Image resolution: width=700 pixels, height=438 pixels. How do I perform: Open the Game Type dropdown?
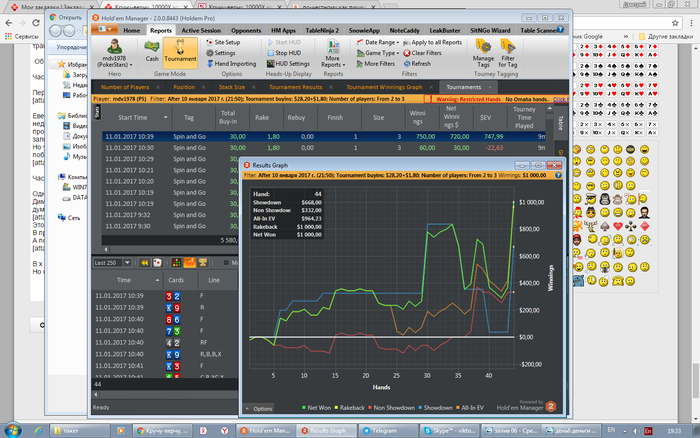click(378, 53)
